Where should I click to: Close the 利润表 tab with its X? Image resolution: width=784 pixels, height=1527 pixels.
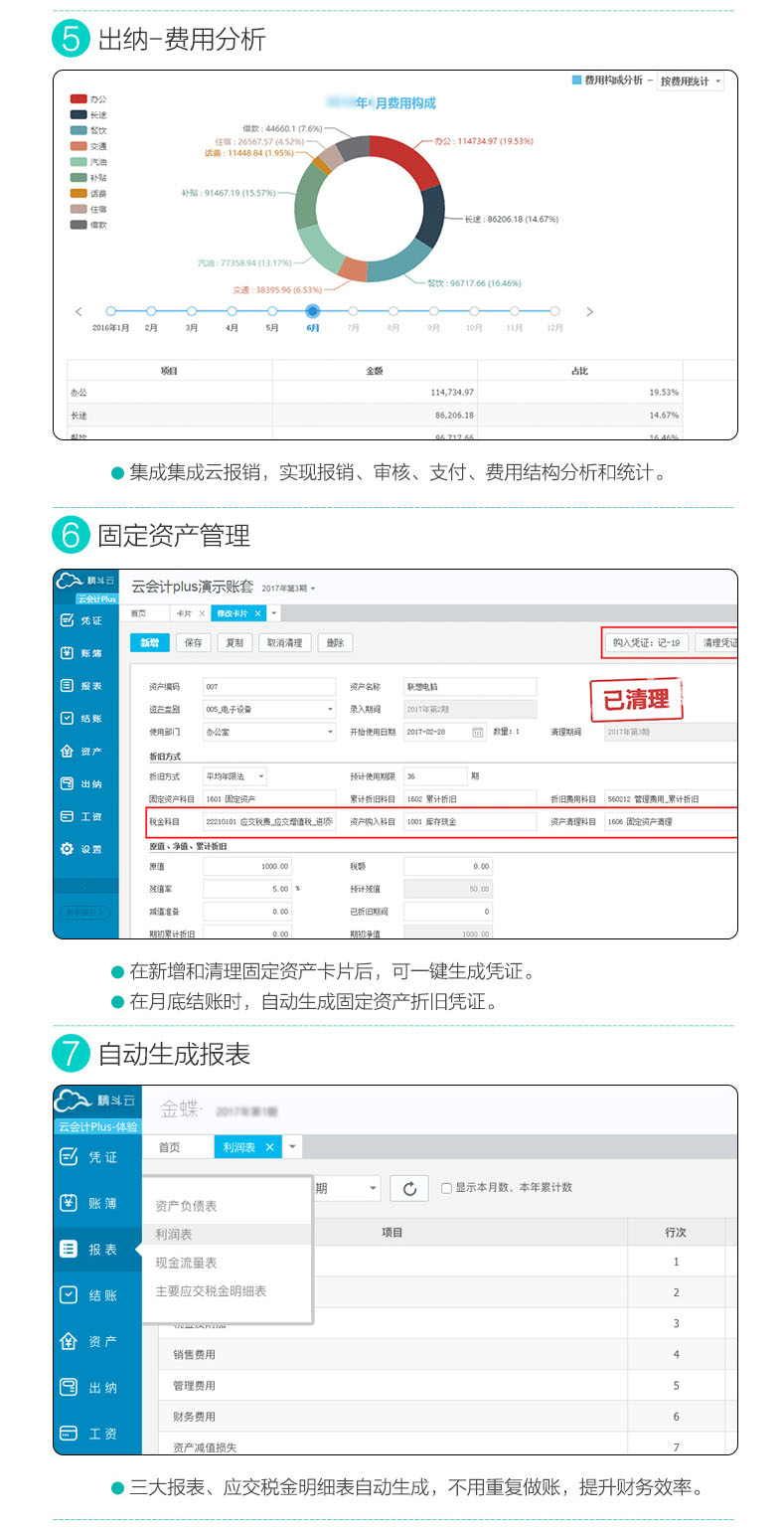[x=269, y=1146]
